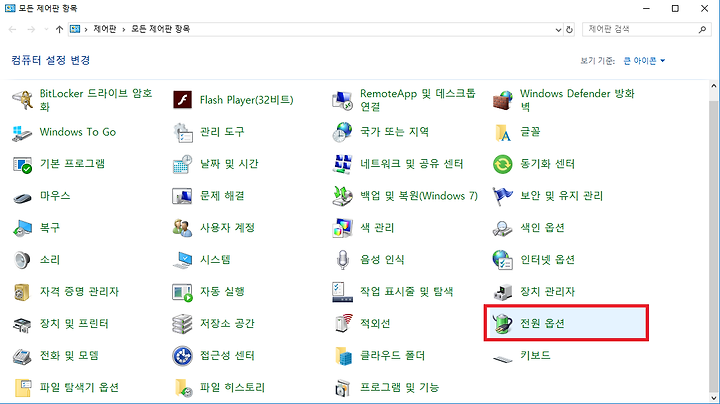The height and width of the screenshot is (404, 720).
Task: Open the 보안 및 유지 관리 flag icon
Action: pyautogui.click(x=502, y=196)
